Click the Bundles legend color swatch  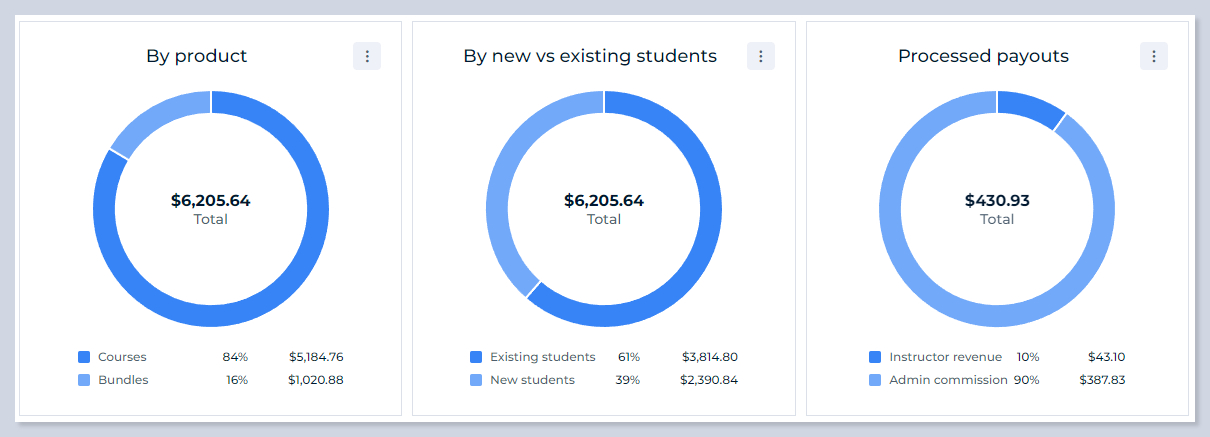pos(84,380)
